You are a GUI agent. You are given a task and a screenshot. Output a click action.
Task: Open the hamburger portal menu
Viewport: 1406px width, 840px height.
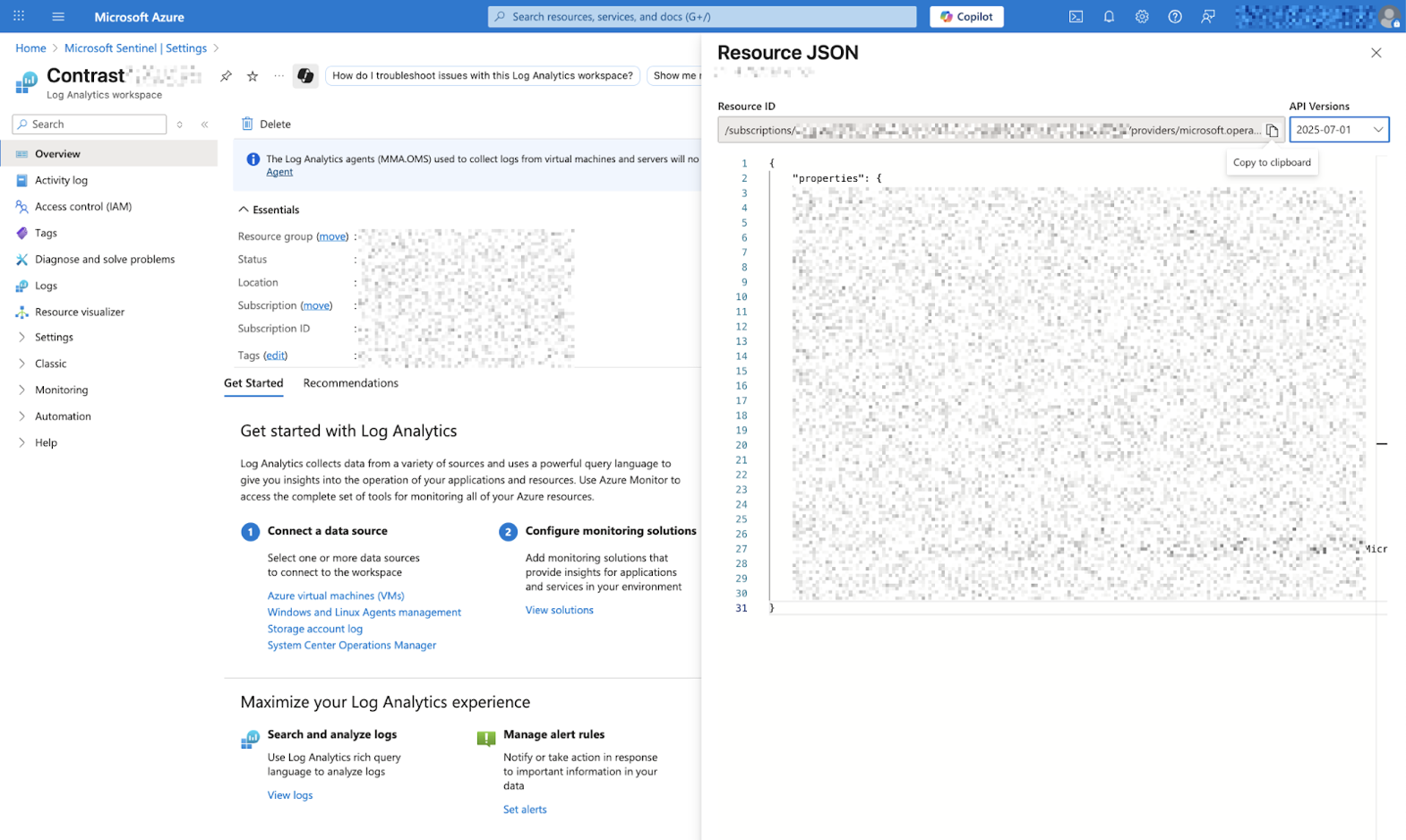pos(58,17)
